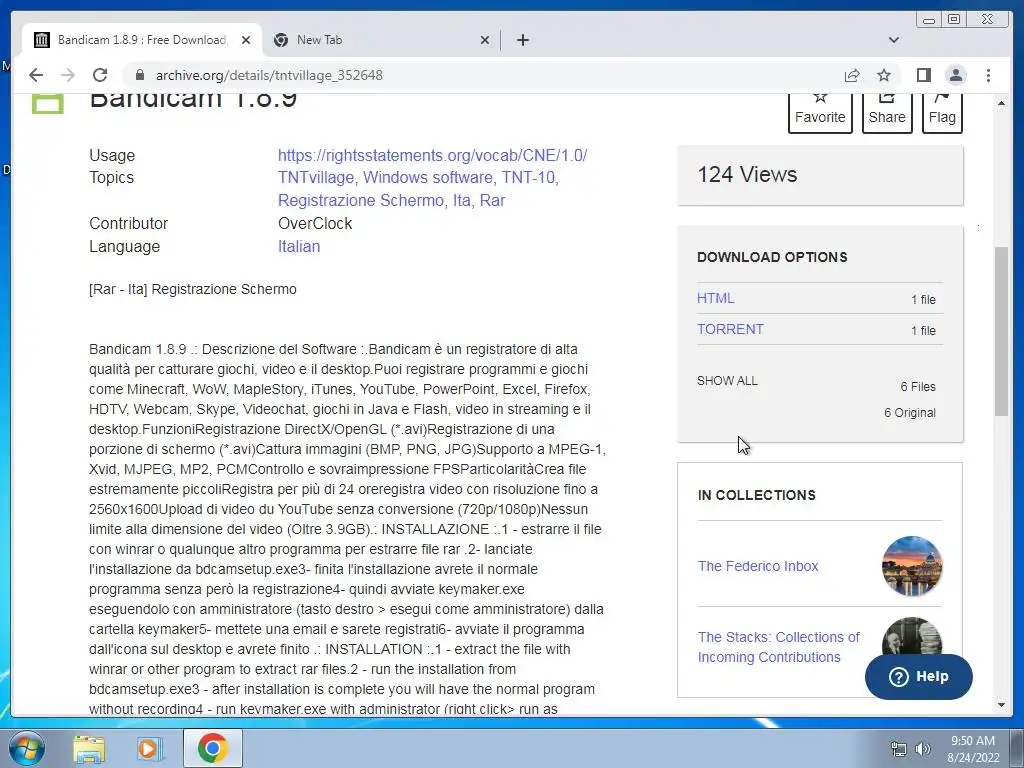Open the Rar topic link
The image size is (1024, 768).
click(492, 200)
